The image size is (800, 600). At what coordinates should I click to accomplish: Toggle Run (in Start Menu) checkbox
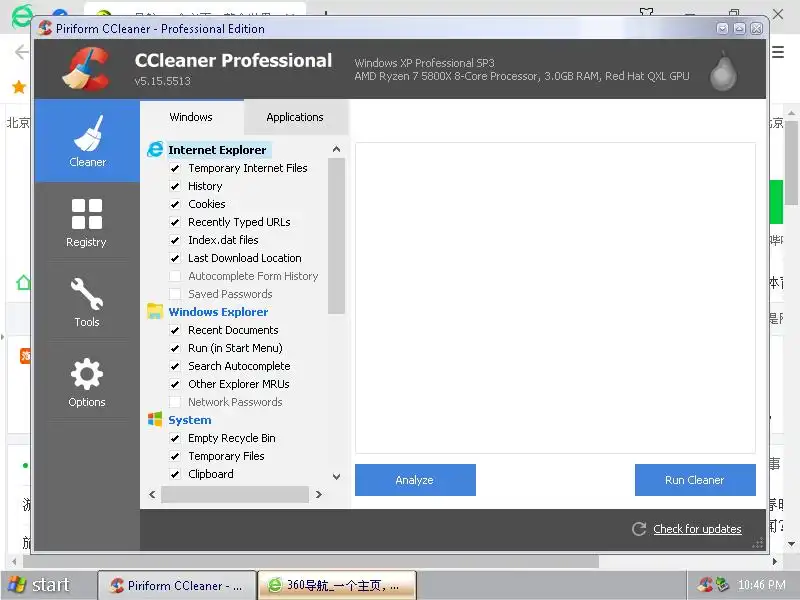(175, 348)
